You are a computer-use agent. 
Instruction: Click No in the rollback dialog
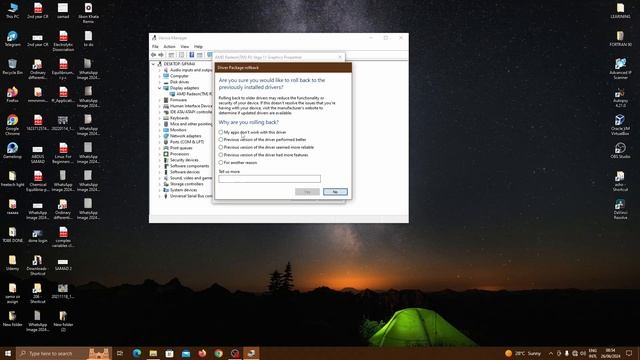pyautogui.click(x=335, y=192)
